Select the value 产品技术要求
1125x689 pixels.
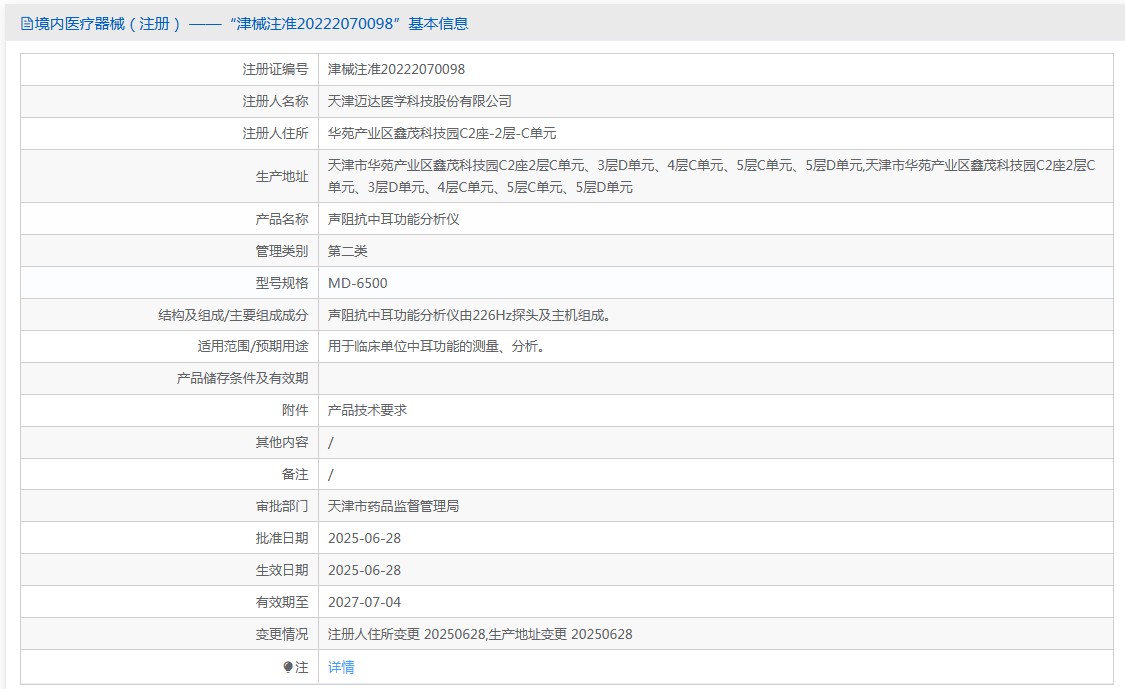point(367,411)
